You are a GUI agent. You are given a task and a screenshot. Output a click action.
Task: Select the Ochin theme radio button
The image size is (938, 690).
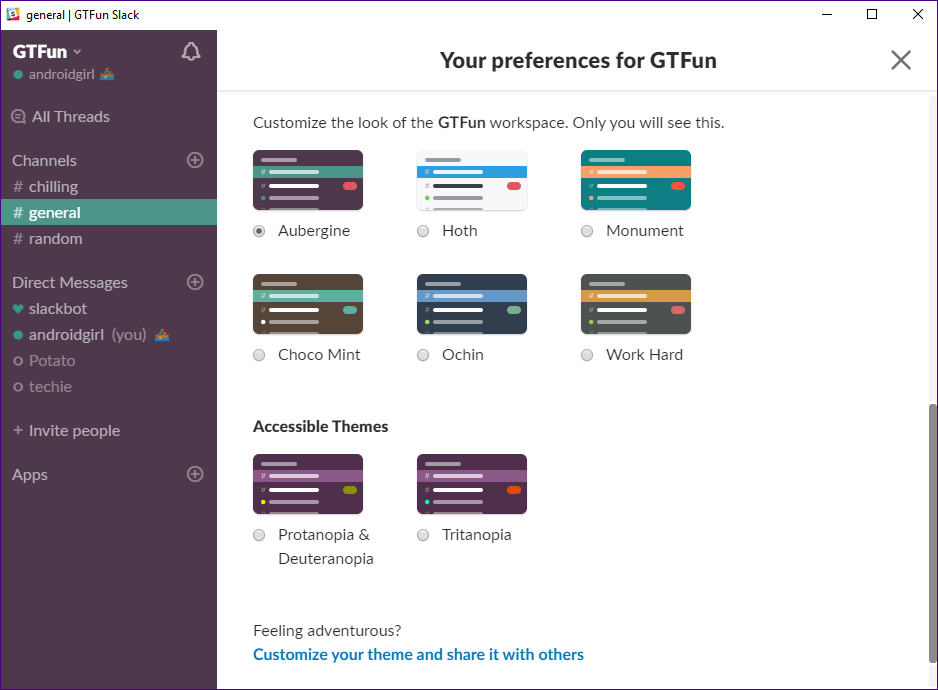[423, 355]
